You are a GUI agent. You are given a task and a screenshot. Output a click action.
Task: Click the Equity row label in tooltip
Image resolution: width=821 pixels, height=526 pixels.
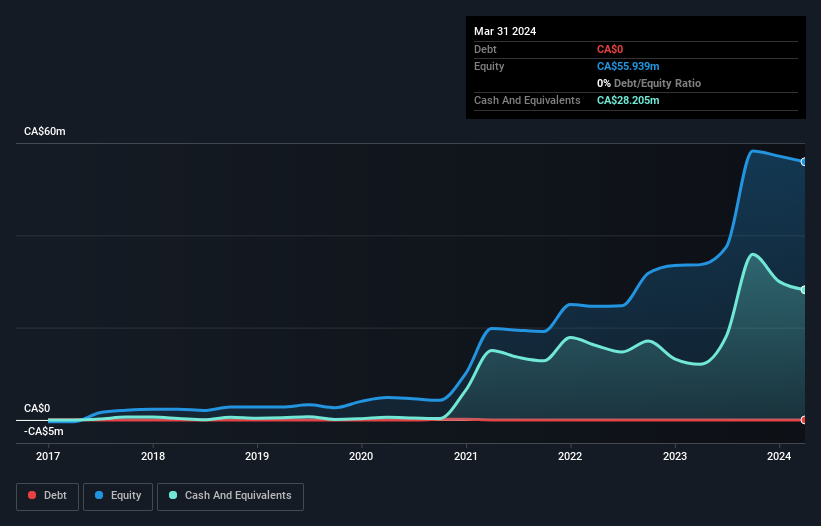click(x=489, y=66)
